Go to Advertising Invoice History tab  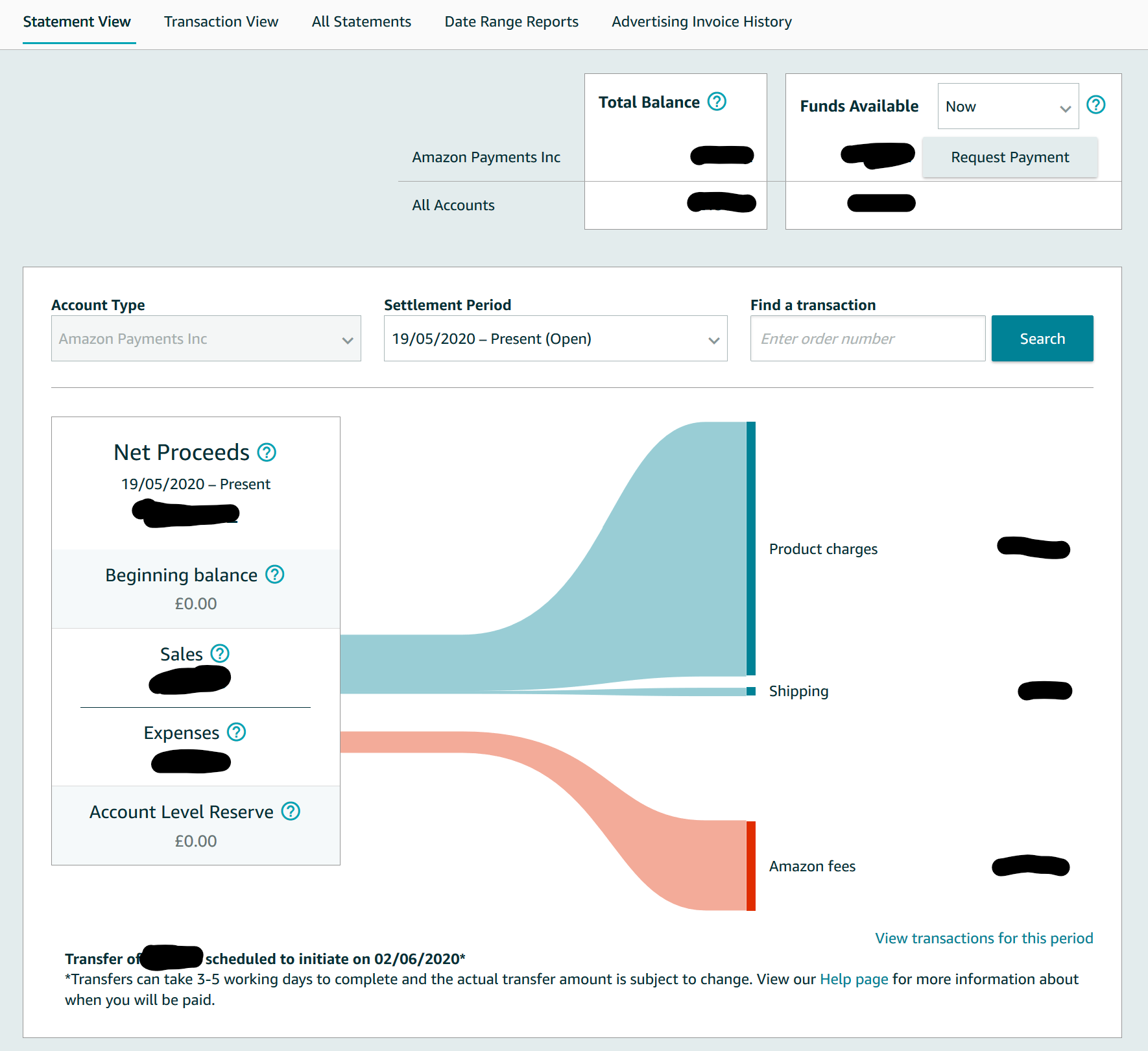pyautogui.click(x=702, y=22)
